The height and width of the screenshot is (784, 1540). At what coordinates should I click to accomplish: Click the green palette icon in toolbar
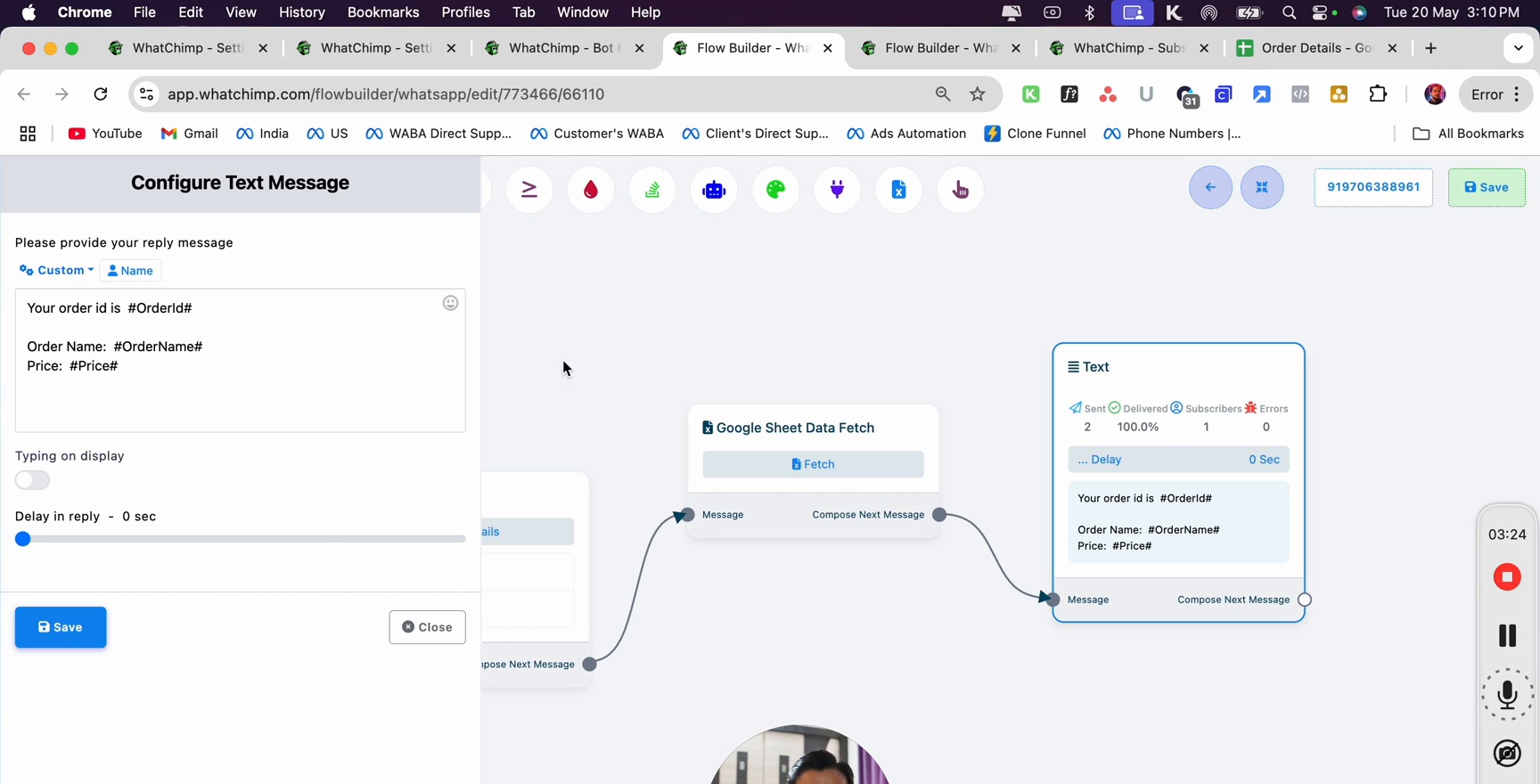[776, 190]
